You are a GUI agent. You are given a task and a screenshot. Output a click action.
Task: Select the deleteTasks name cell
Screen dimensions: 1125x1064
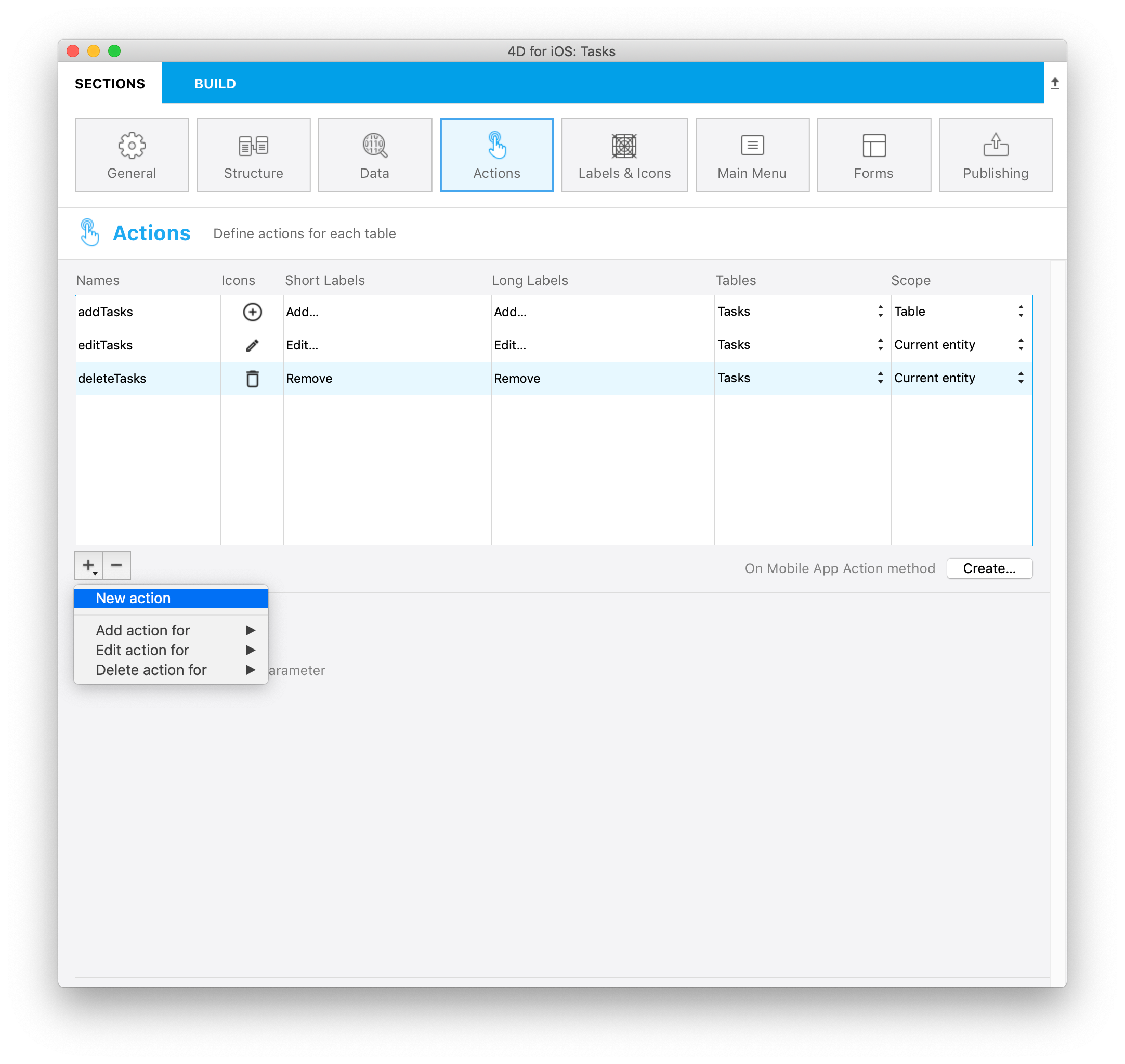tap(148, 378)
